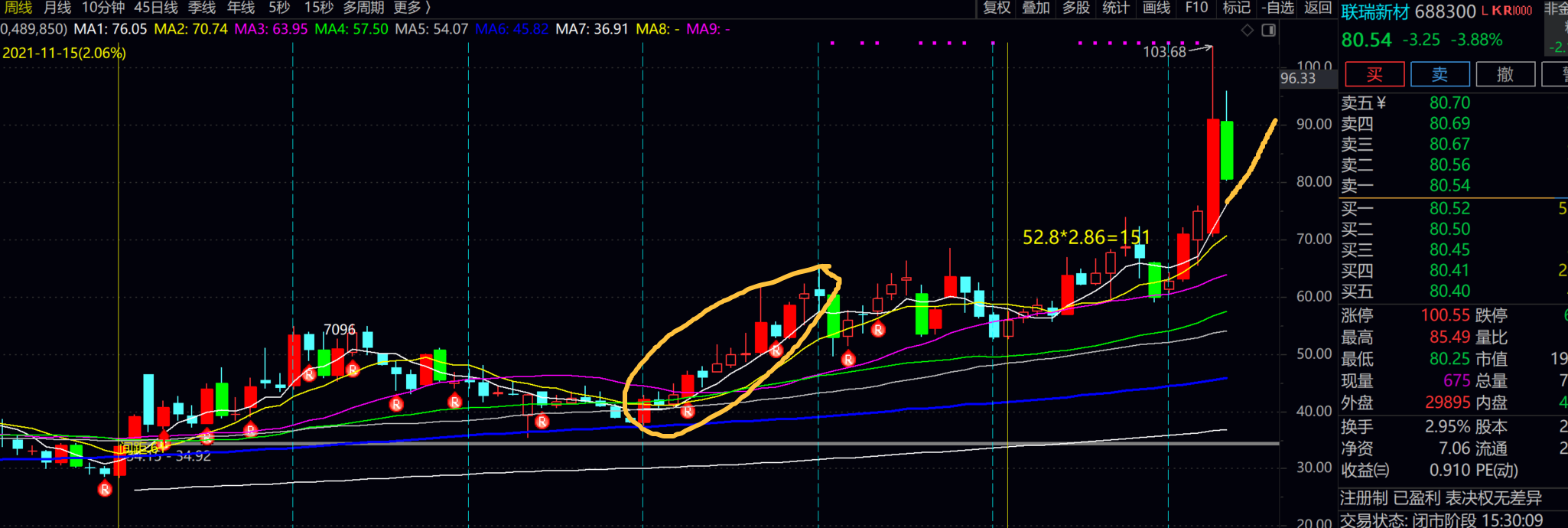Open the 多周期 multi-period selector
Viewport: 1568px width, 528px height.
point(363,8)
